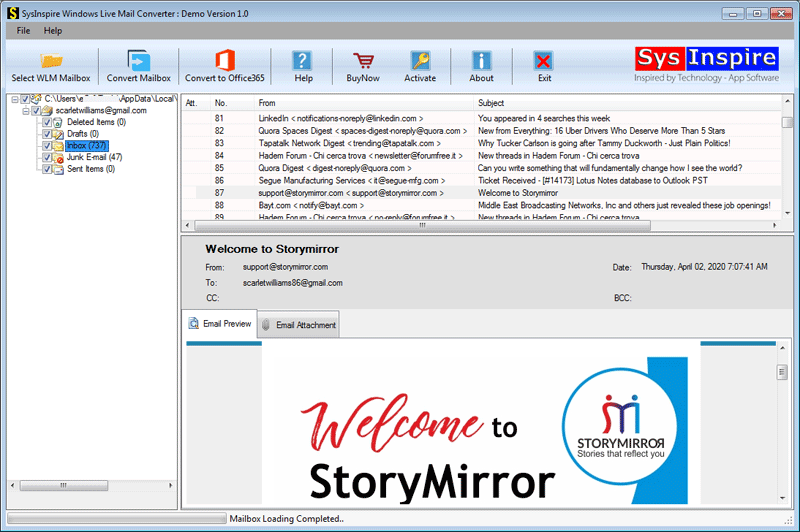Viewport: 800px width, 532px height.
Task: Select email 86 from Segue Manufacturing Services
Action: pos(482,181)
